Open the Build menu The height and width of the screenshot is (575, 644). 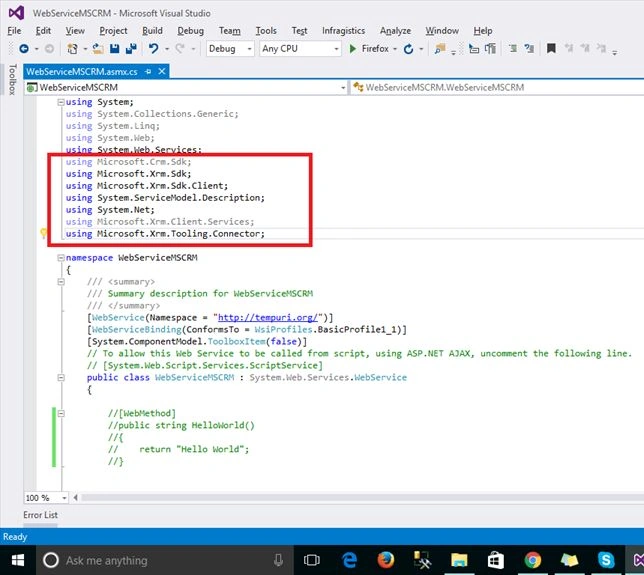[152, 31]
